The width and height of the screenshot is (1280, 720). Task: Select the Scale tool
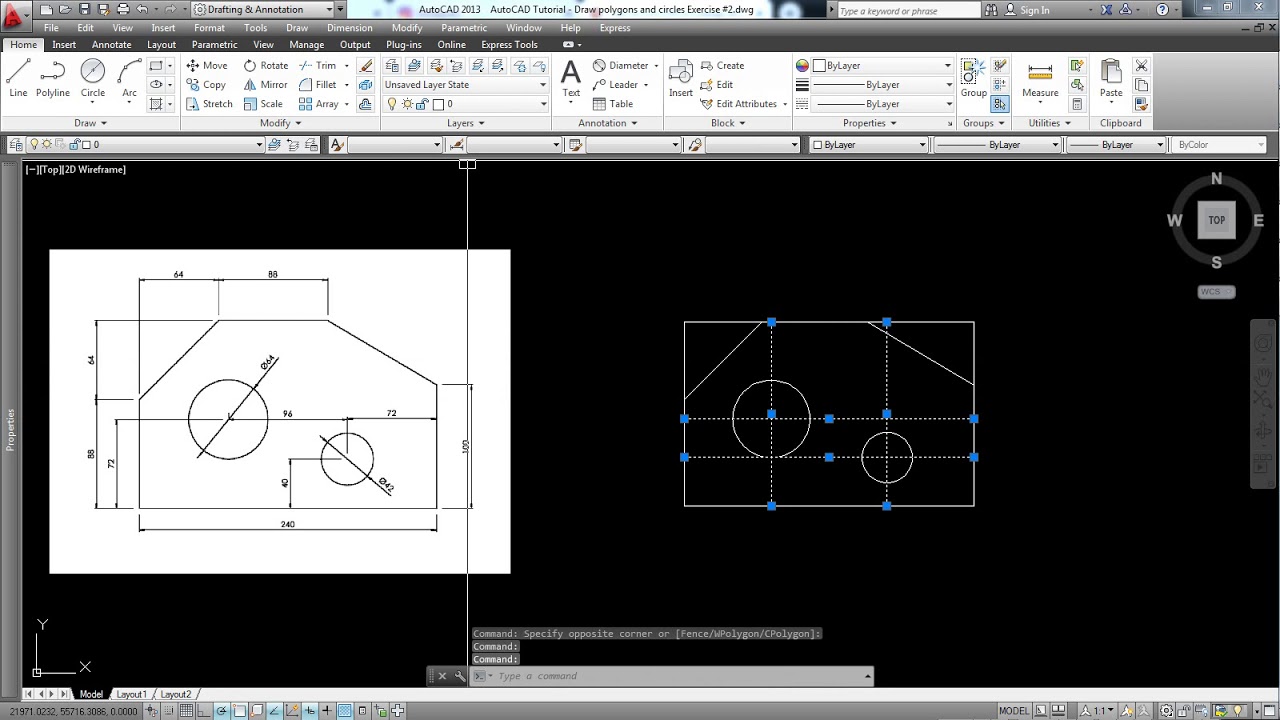[263, 104]
